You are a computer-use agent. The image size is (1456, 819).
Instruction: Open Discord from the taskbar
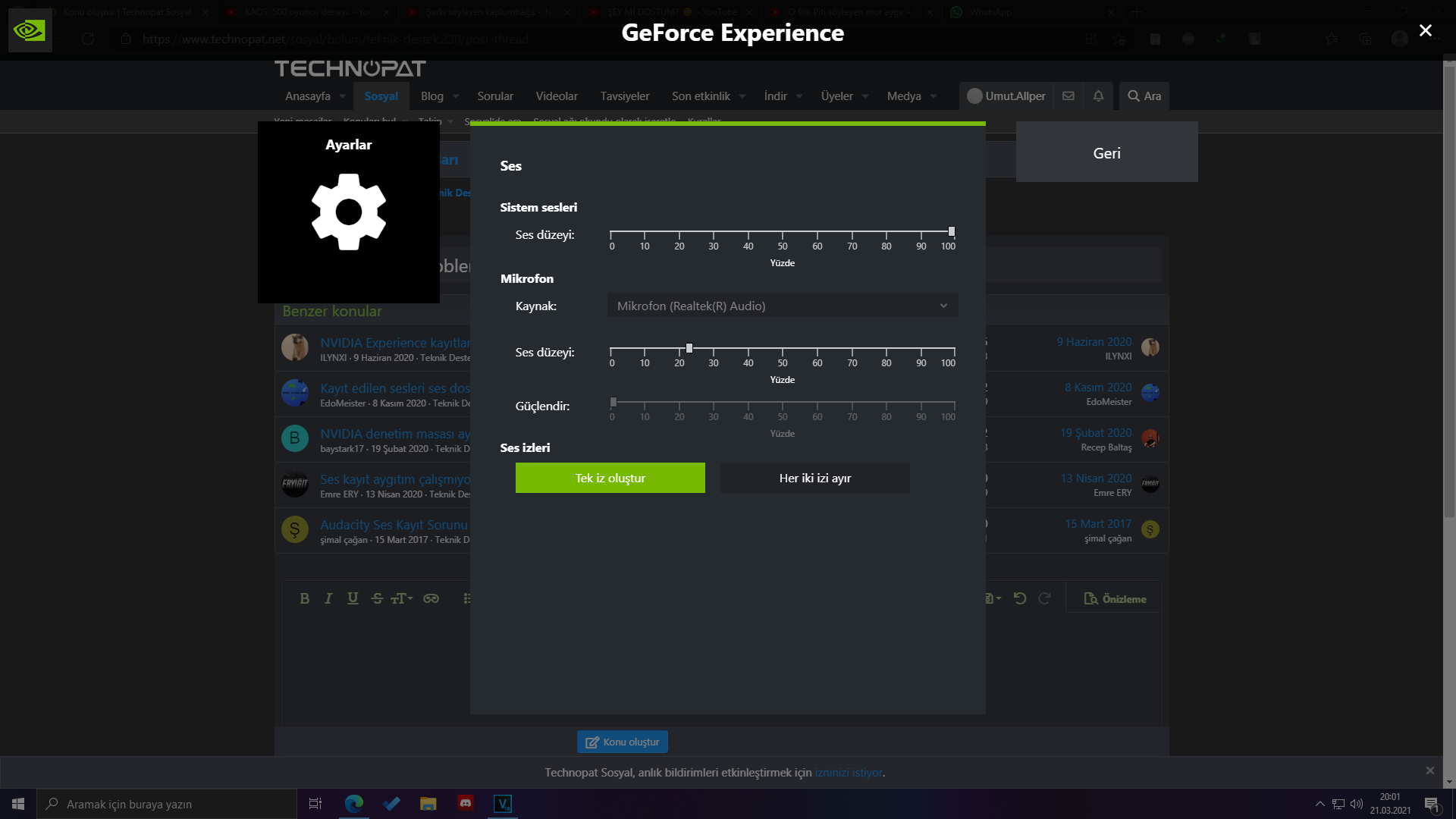tap(466, 803)
